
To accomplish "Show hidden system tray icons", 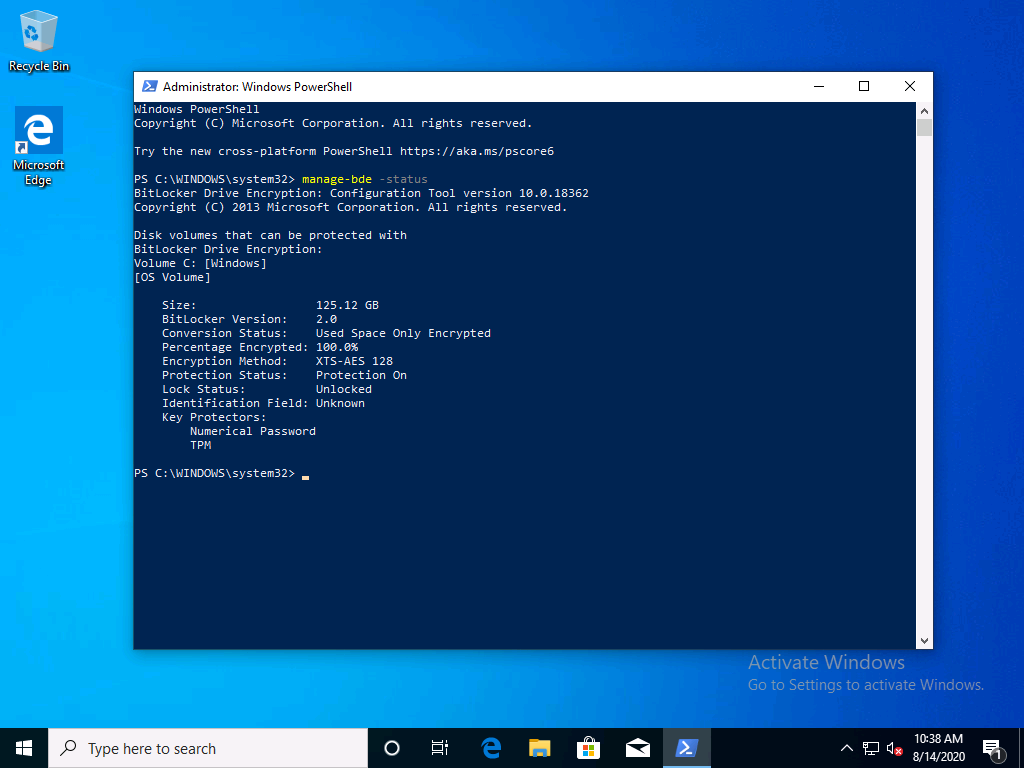I will (846, 748).
